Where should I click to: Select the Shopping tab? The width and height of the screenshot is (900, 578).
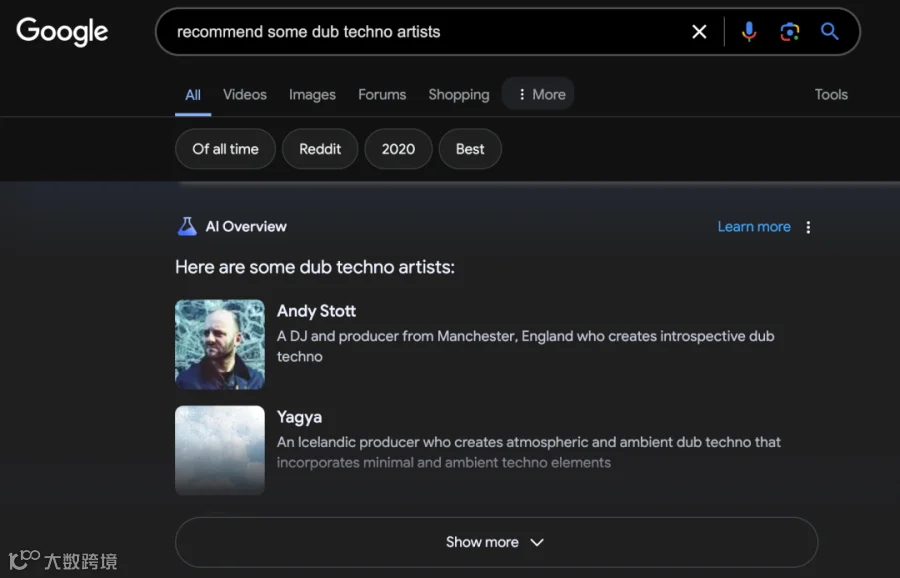pyautogui.click(x=459, y=95)
